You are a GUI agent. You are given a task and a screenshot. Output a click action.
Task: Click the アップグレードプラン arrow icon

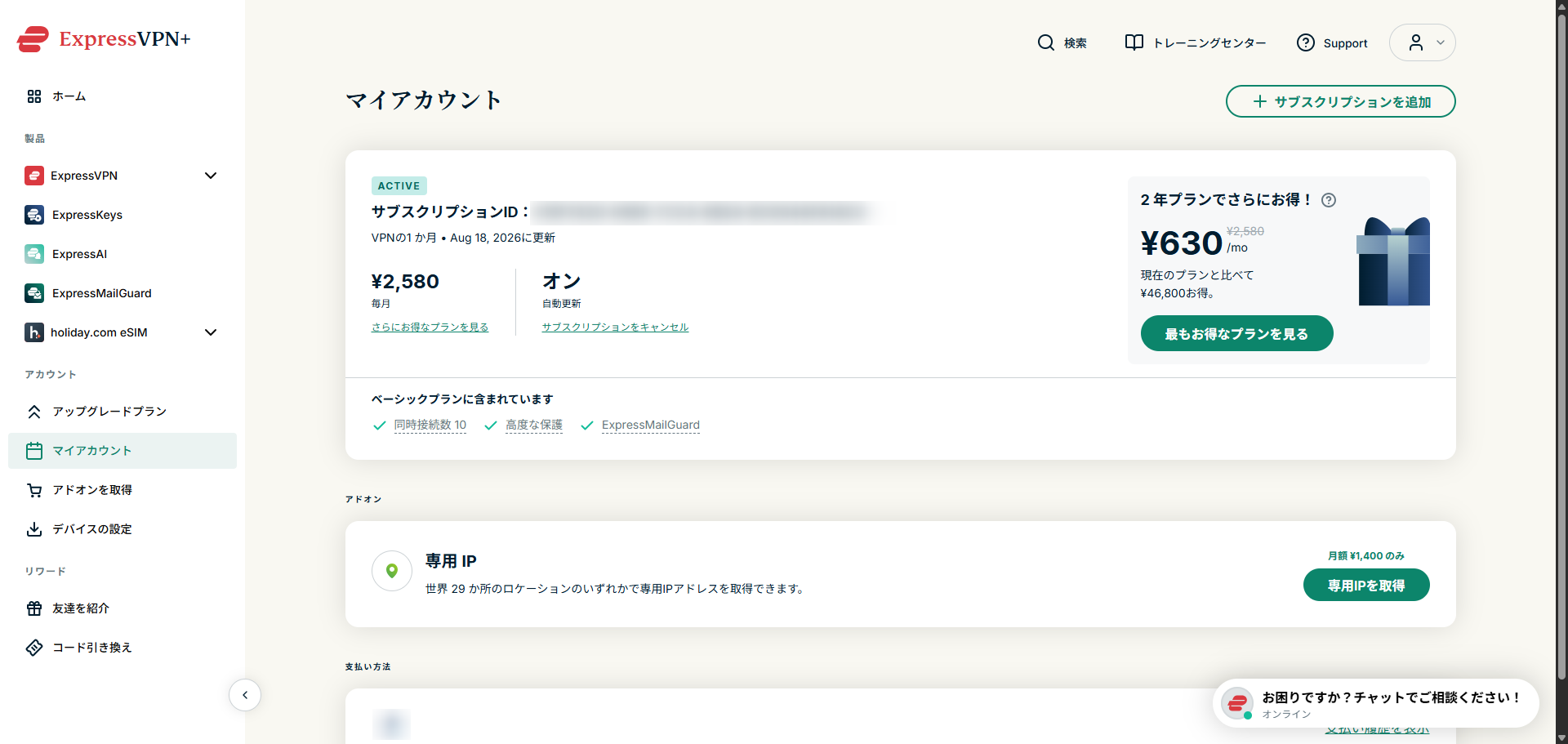[x=34, y=412]
